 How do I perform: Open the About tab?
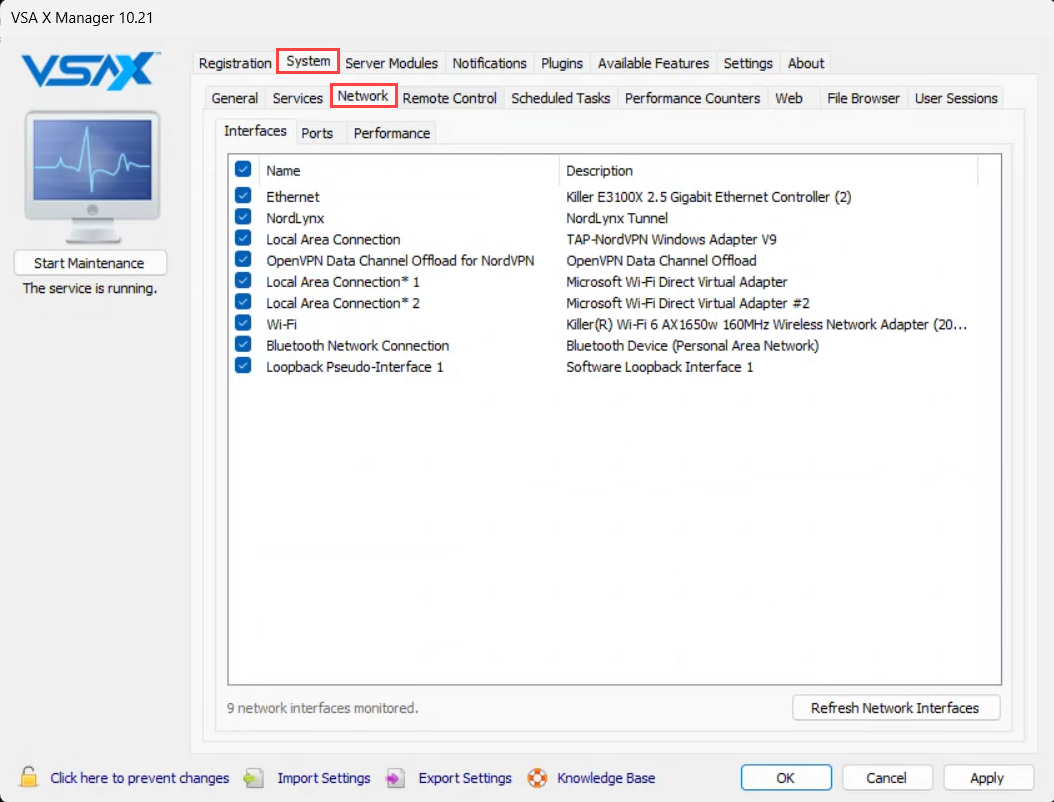coord(806,63)
